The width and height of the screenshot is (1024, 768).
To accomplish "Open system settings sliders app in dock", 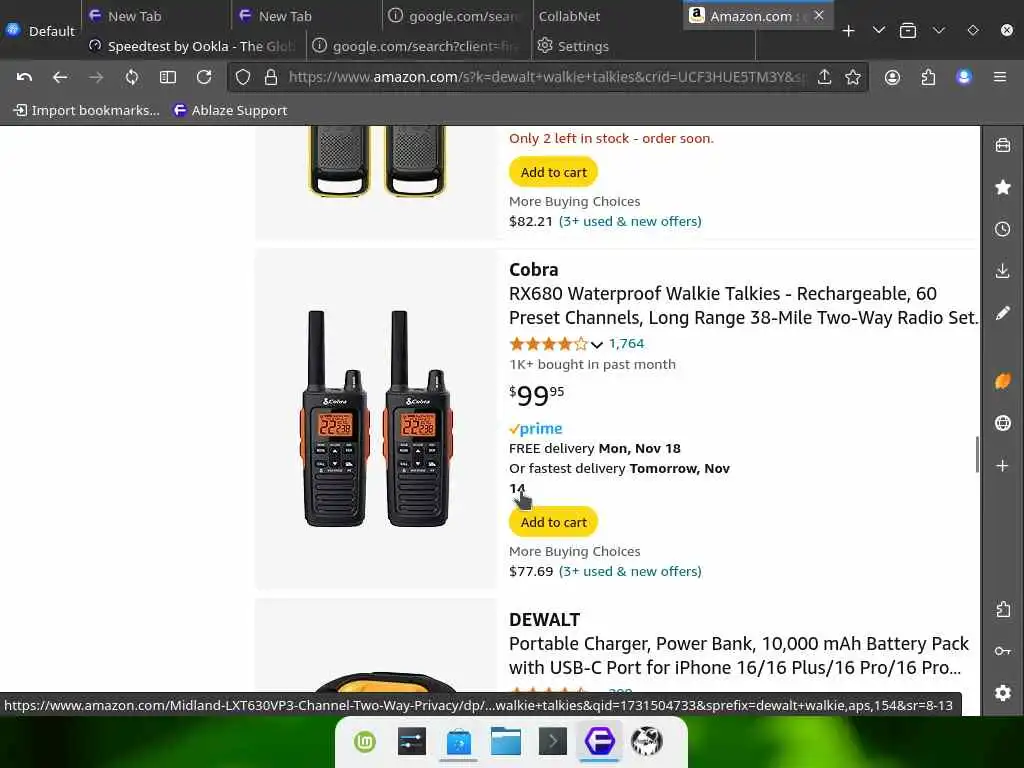I will tap(412, 741).
